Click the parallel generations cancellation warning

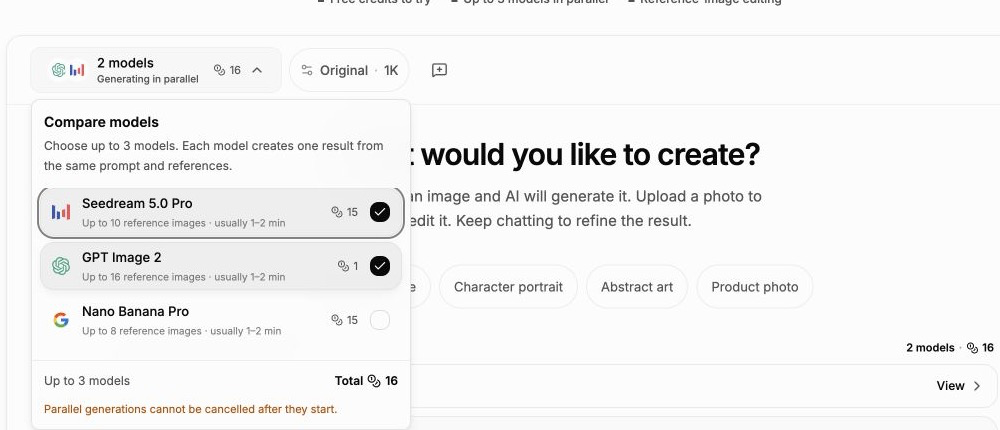190,409
